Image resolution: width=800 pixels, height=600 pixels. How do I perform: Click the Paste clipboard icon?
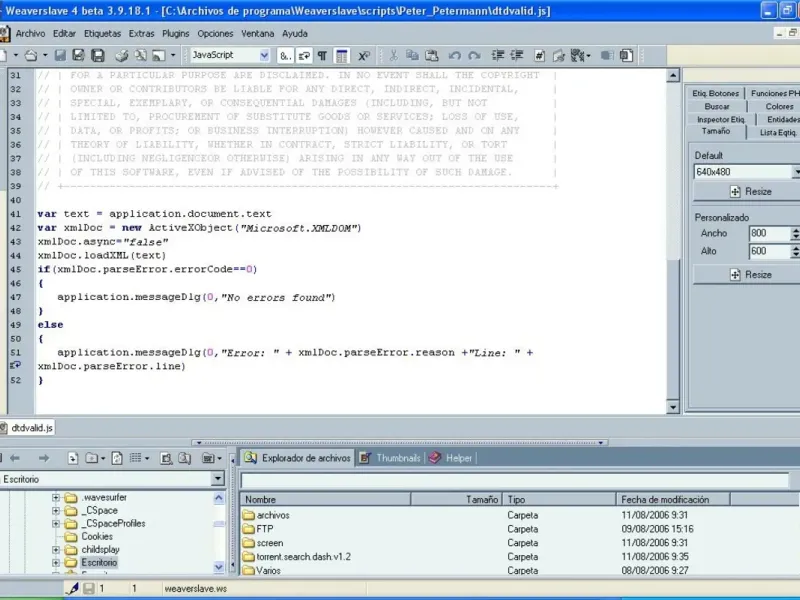pos(433,56)
